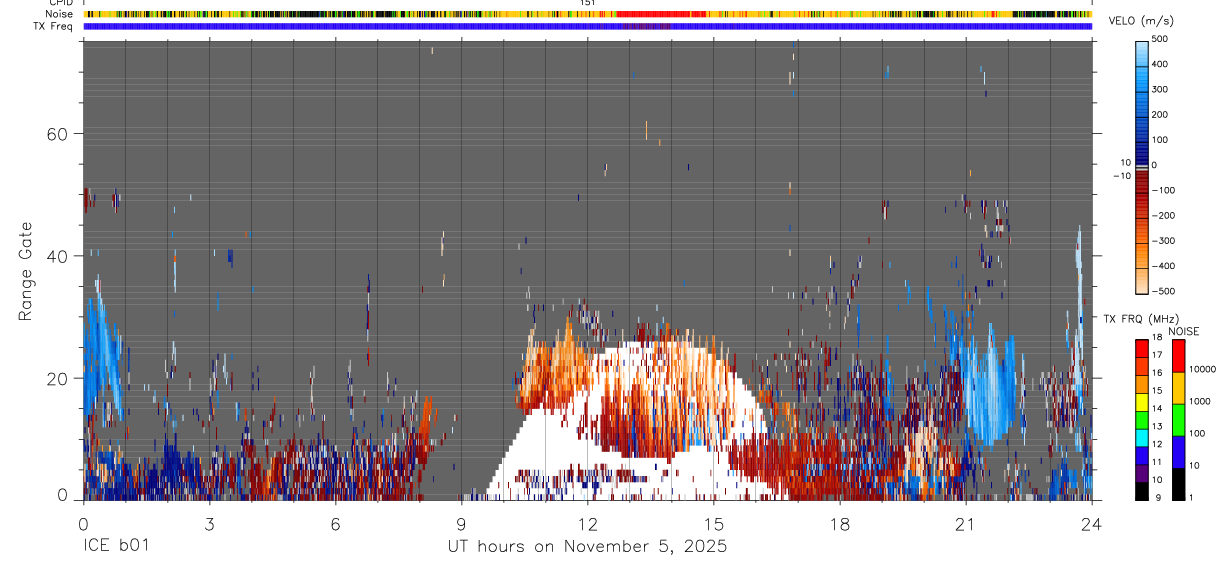Click the "1000" label in NOISE legend
Viewport: 1228px width, 567px height.
point(1201,401)
